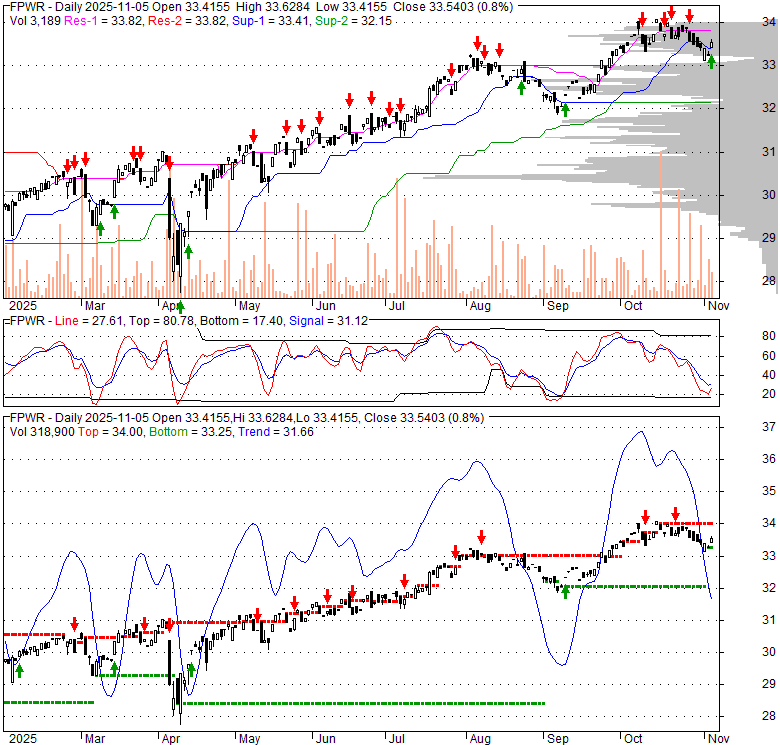Select the leftmost red down arrow in bottom chart
The image size is (780, 745).
75,624
